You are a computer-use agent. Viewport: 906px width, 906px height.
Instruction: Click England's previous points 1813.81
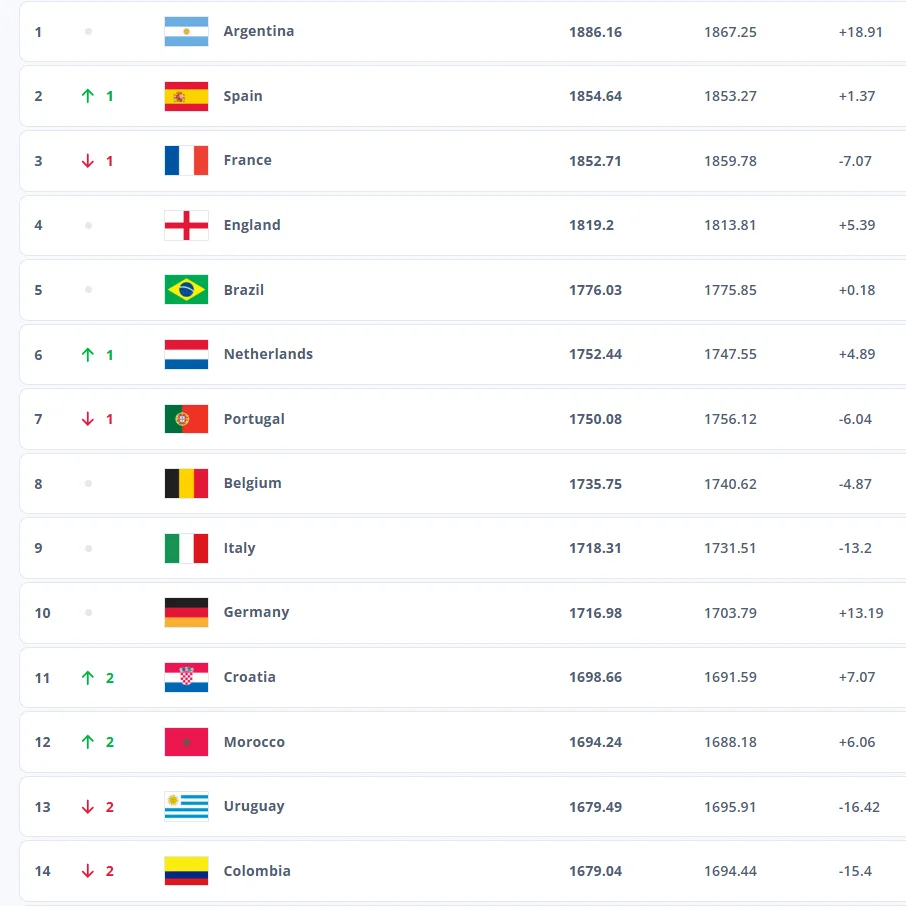(730, 225)
